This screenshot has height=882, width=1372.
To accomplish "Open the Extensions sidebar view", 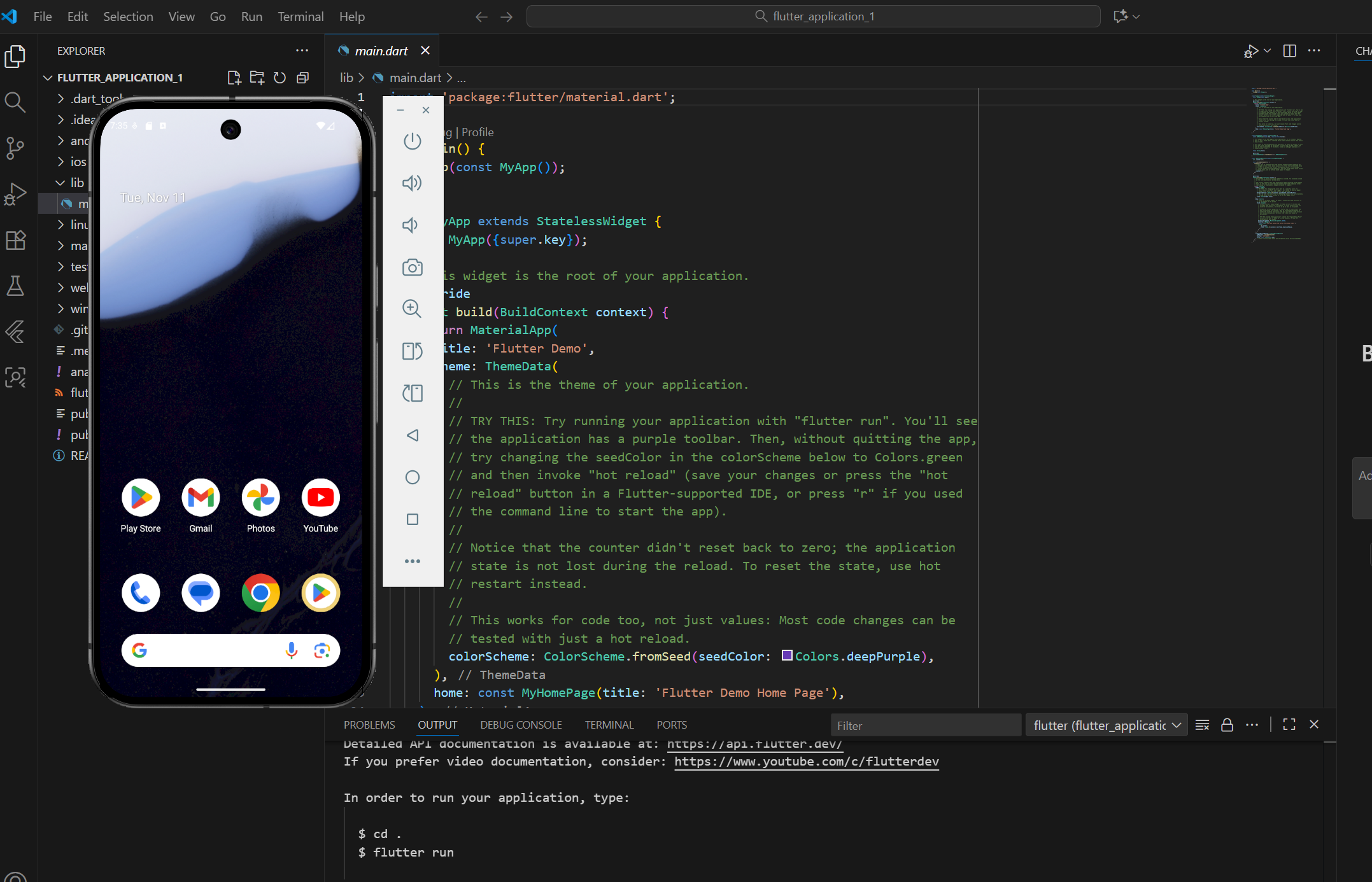I will [15, 241].
